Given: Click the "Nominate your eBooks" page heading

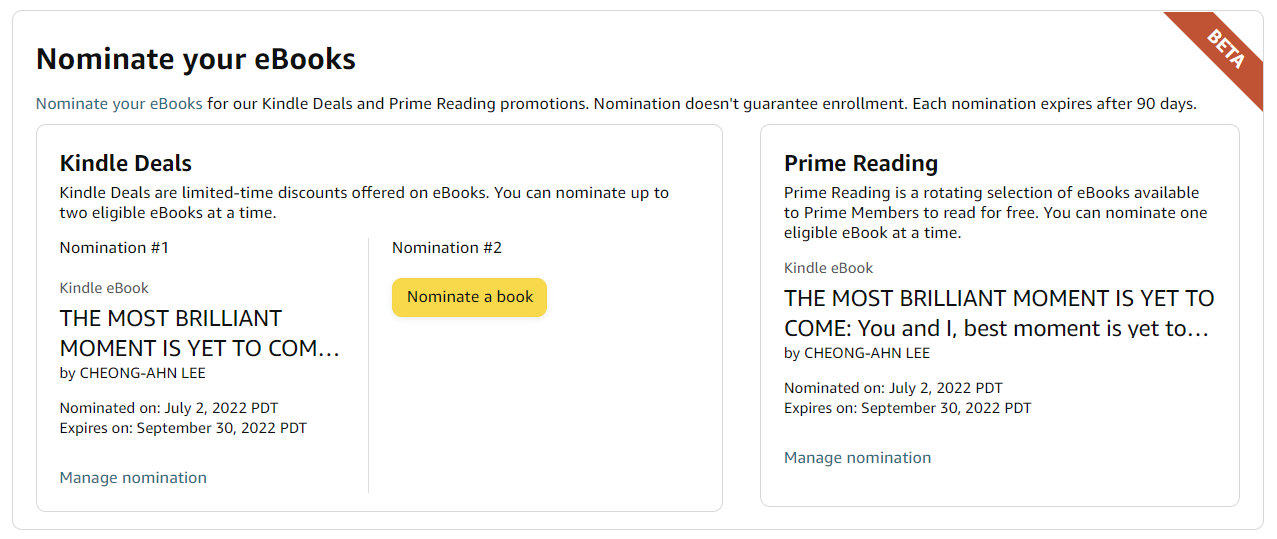Looking at the screenshot, I should pyautogui.click(x=196, y=60).
